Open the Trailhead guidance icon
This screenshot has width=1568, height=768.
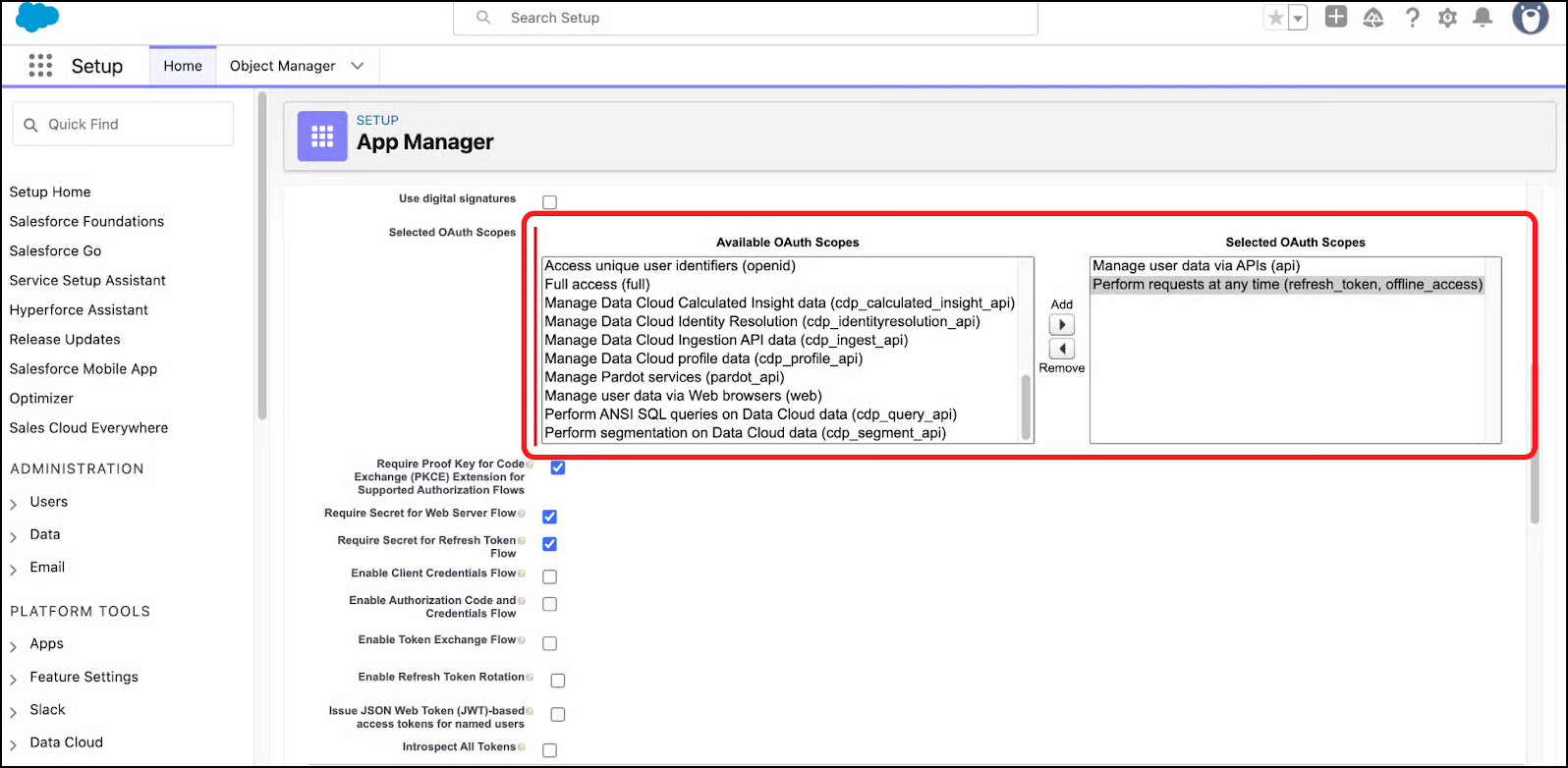tap(1373, 18)
